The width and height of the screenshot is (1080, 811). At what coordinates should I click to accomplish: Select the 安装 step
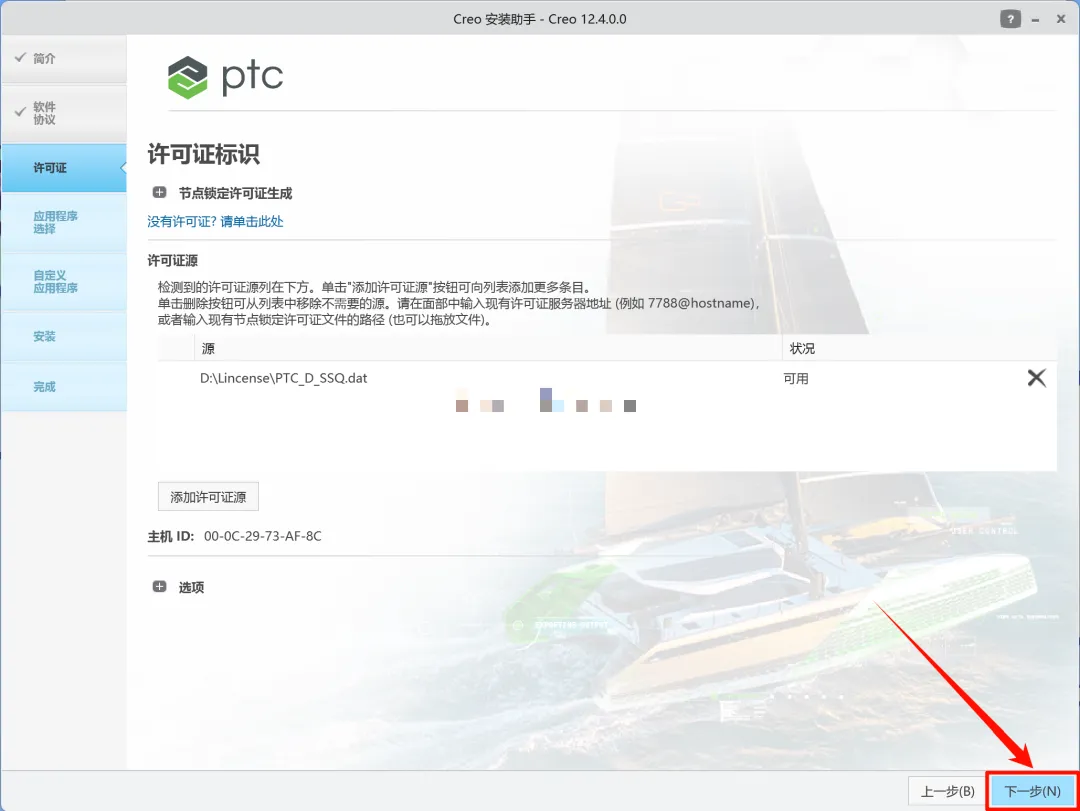[64, 337]
